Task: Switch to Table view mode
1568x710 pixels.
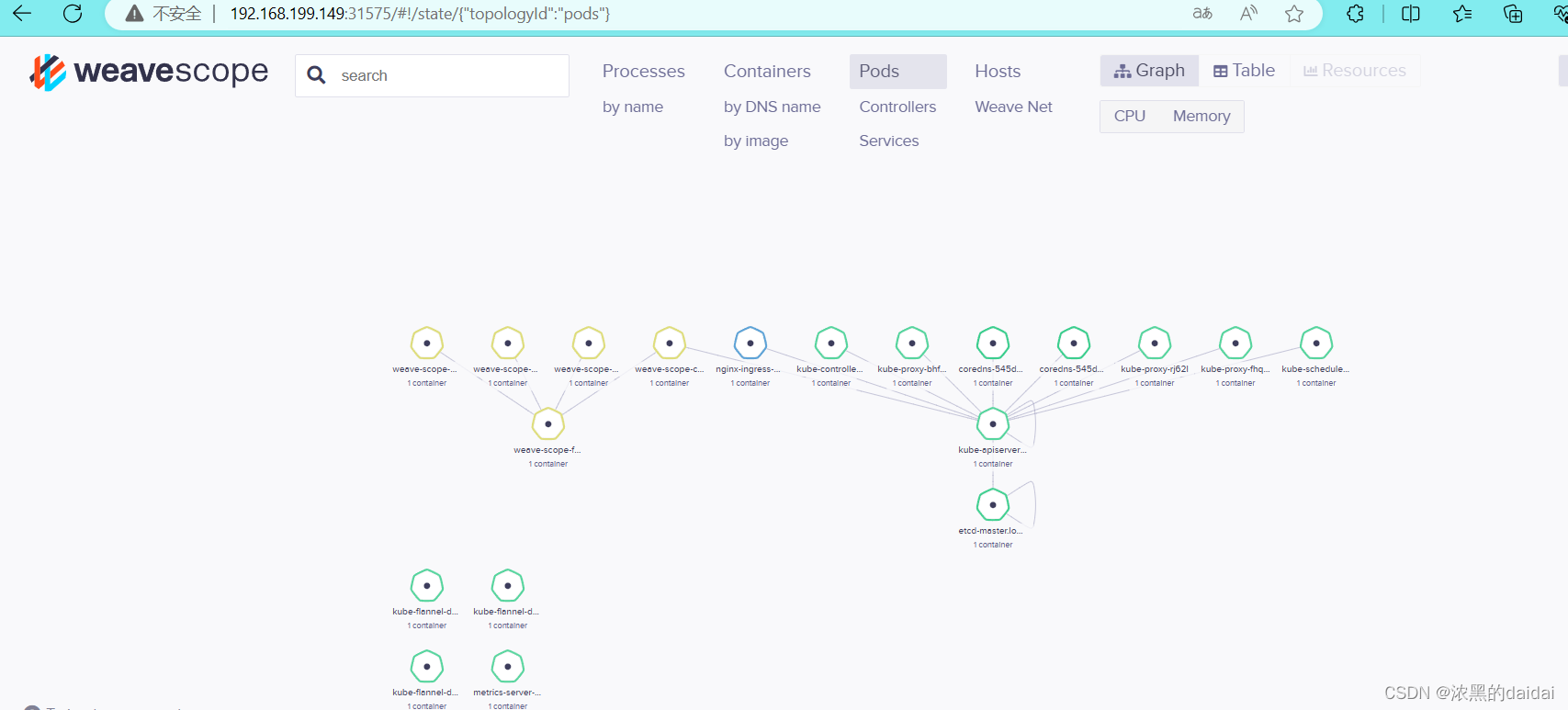Action: pos(1244,71)
